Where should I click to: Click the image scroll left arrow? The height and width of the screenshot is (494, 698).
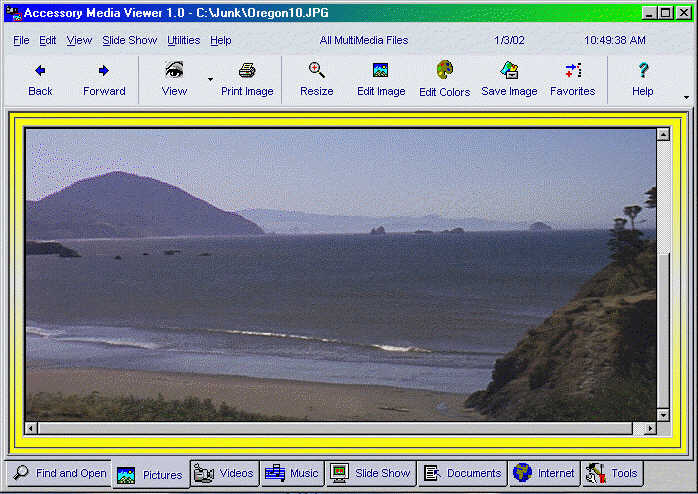click(x=31, y=429)
